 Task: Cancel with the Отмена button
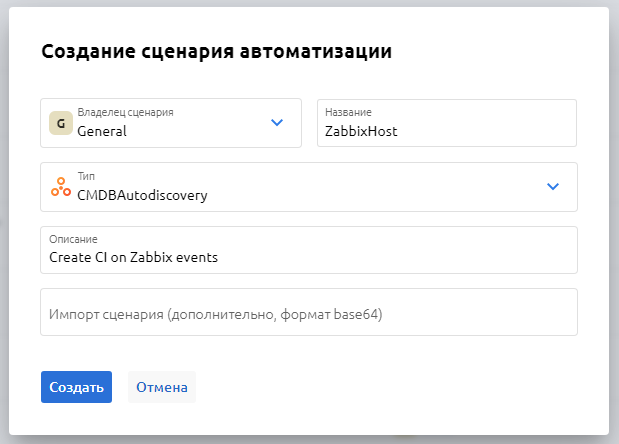[x=162, y=387]
